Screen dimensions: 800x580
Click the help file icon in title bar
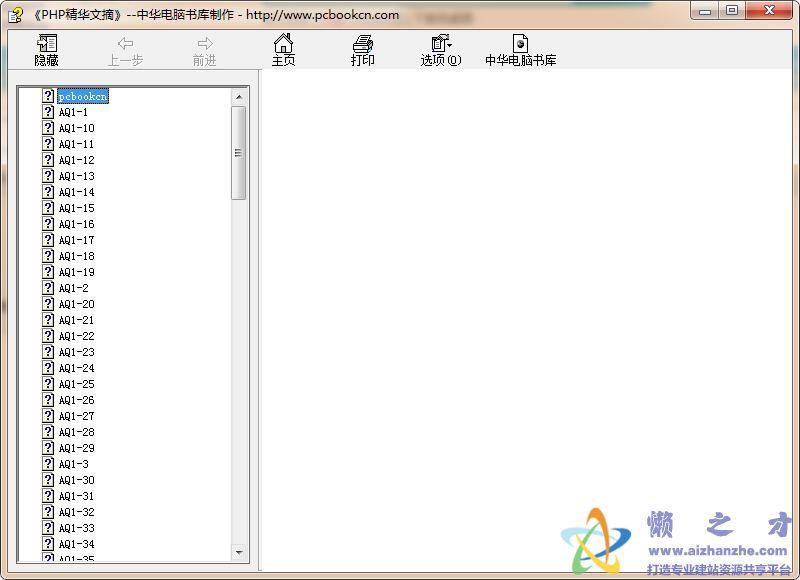point(15,15)
